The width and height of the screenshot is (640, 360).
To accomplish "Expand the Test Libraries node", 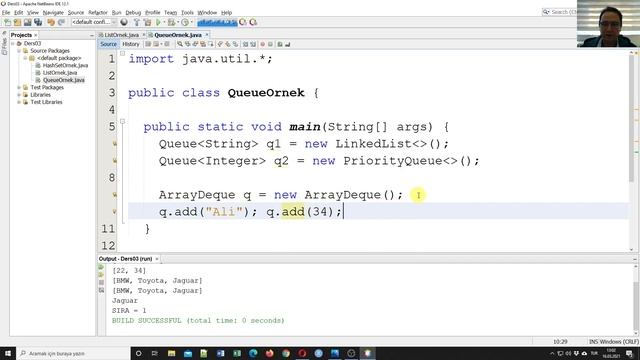I will pyautogui.click(x=19, y=102).
